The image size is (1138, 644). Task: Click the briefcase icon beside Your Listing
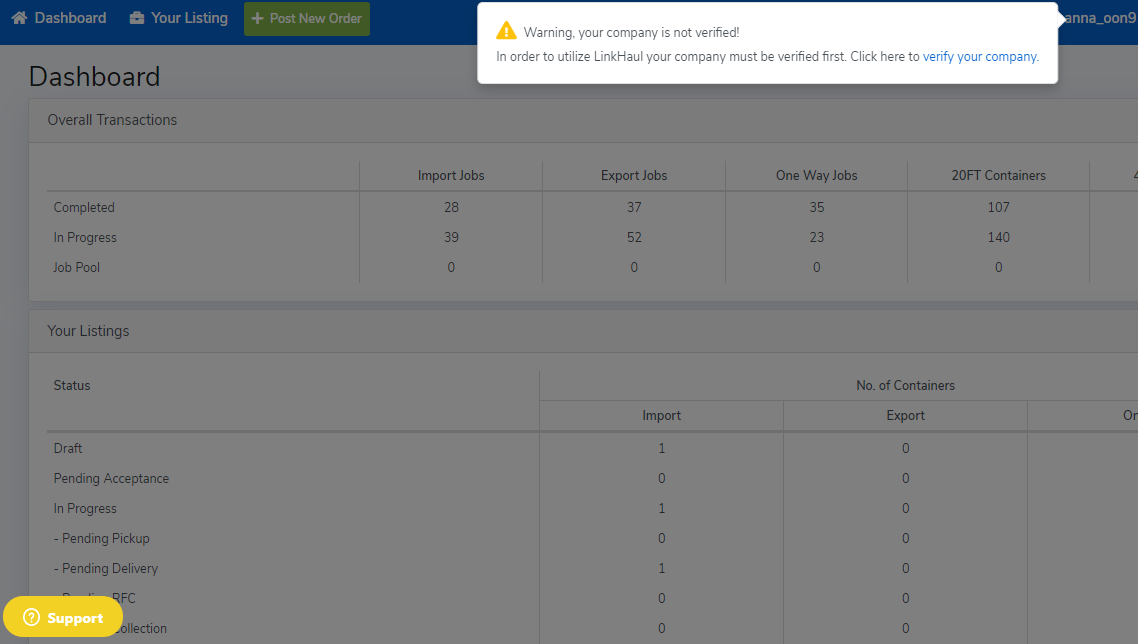coord(137,18)
